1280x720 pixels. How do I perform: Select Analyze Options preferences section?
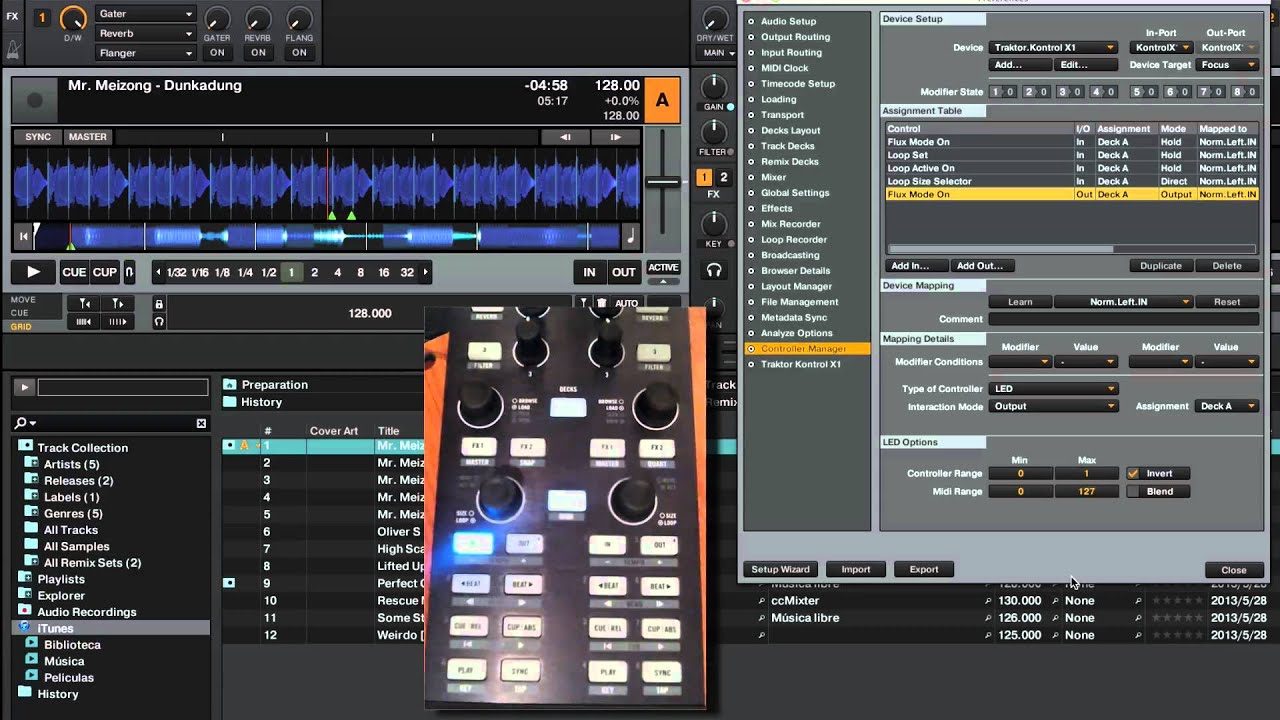(796, 333)
